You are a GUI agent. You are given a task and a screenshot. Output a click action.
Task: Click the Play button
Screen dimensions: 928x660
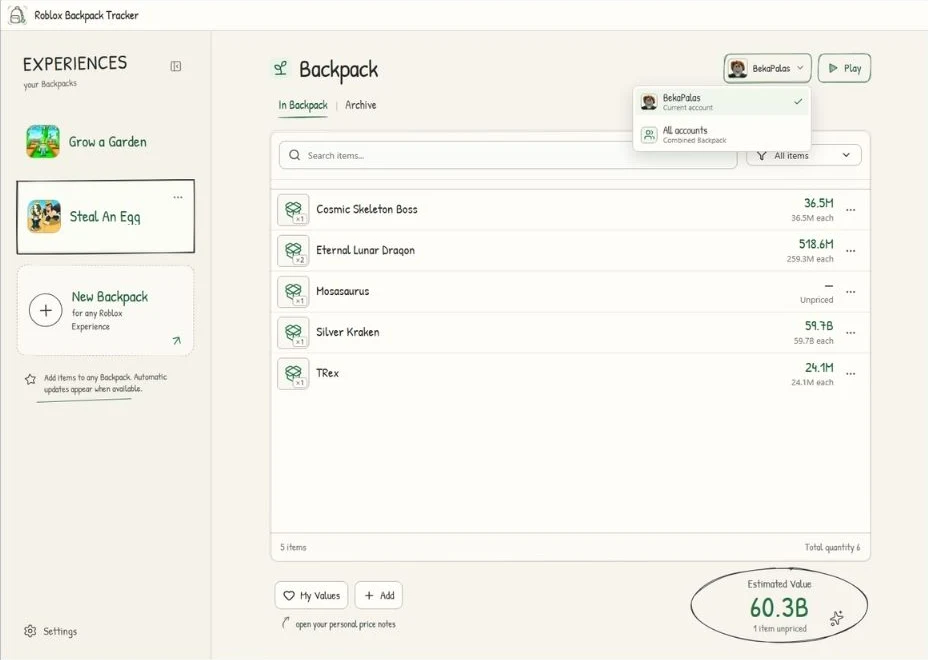(x=844, y=68)
